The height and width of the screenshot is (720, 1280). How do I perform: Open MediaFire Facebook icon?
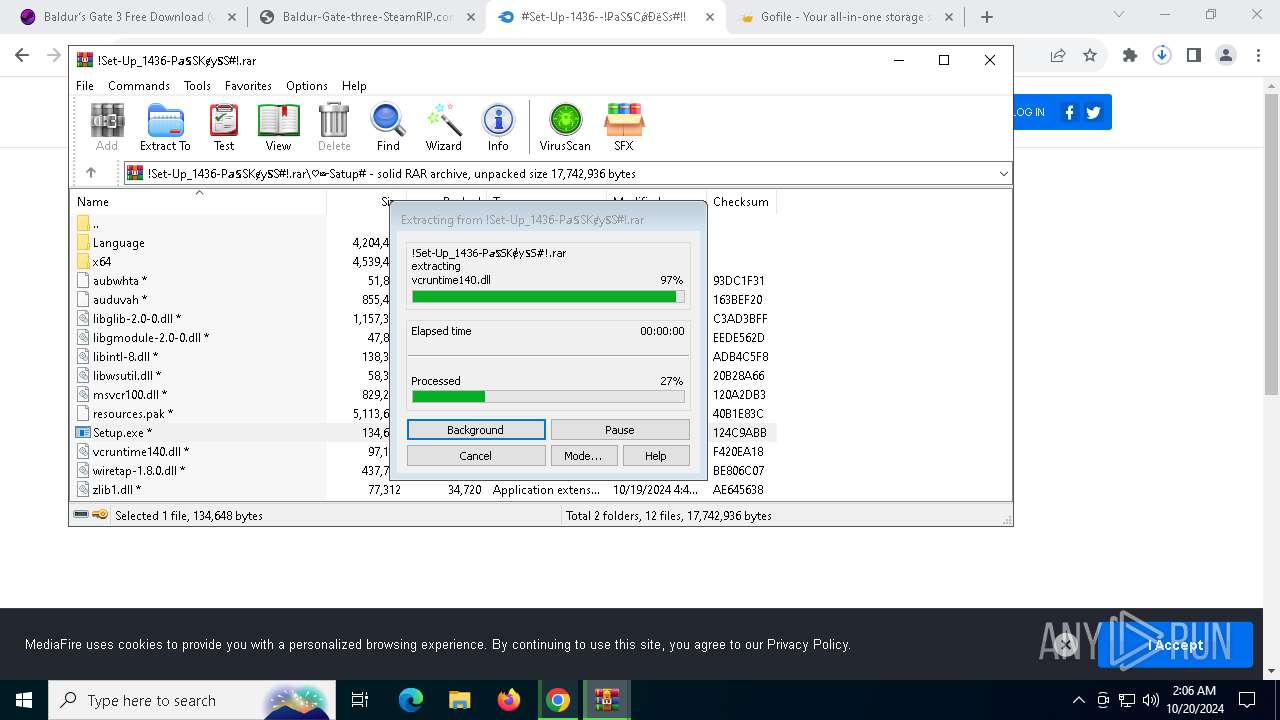pyautogui.click(x=1069, y=112)
